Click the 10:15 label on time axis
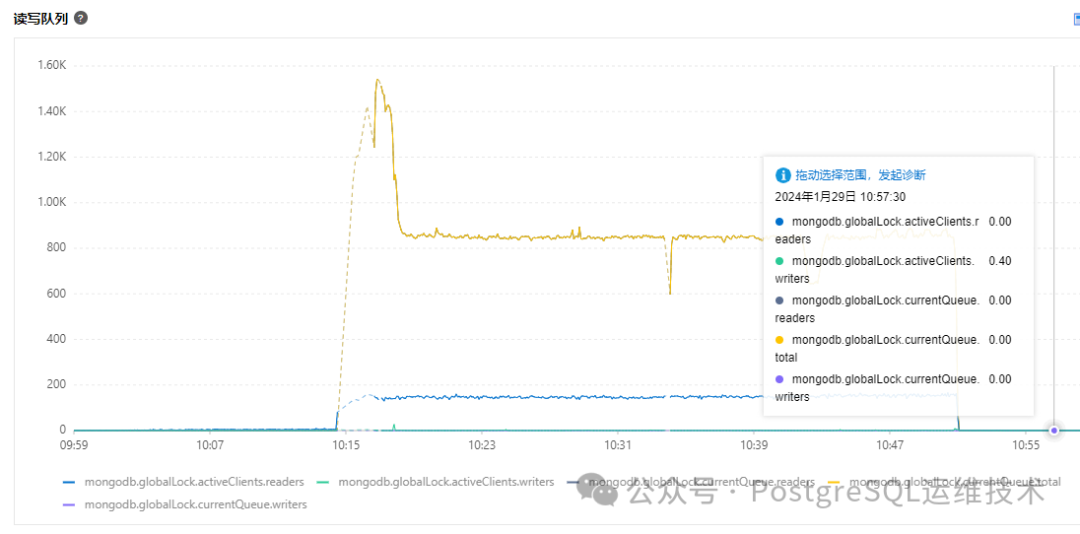Viewport: 1080px width, 534px height. click(x=346, y=446)
